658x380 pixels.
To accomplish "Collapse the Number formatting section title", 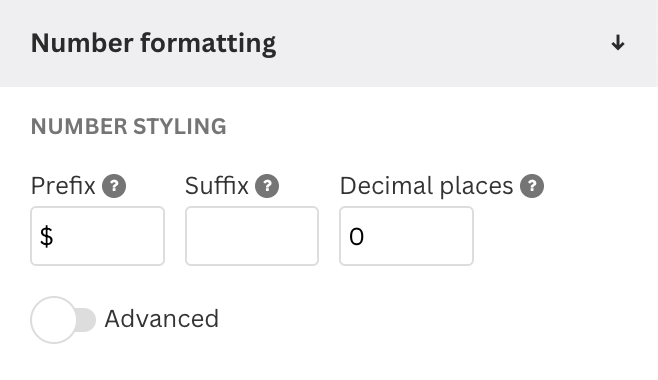I will [153, 43].
